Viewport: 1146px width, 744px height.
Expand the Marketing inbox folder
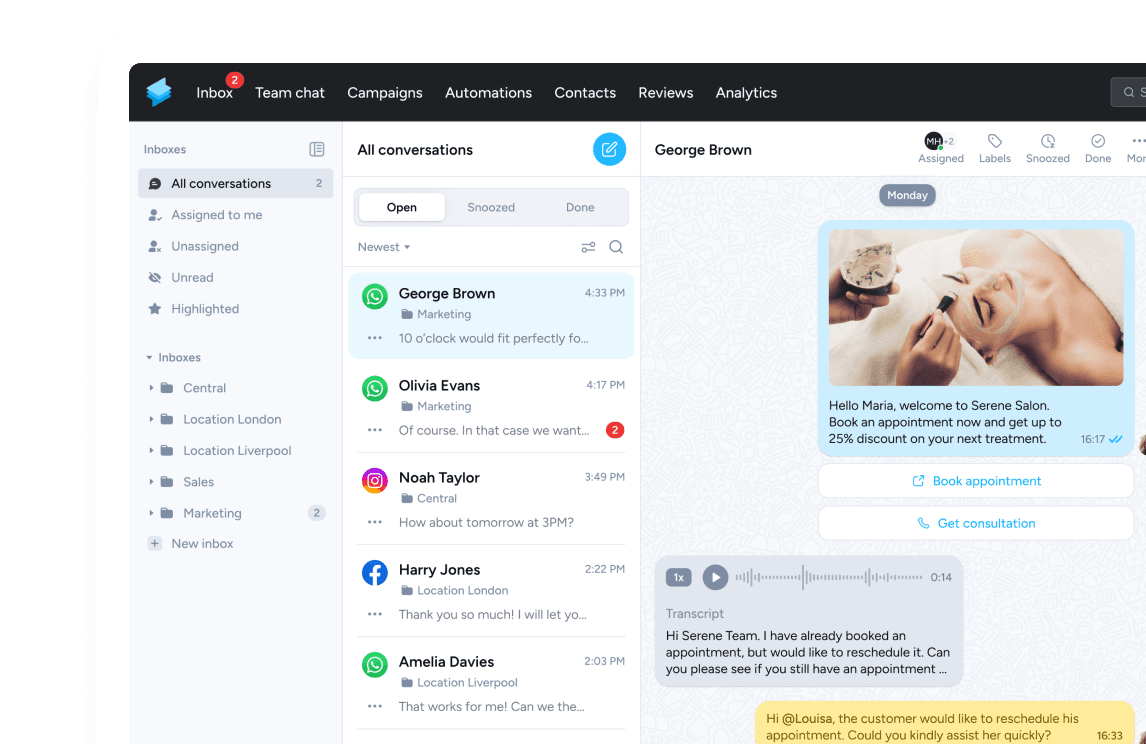151,513
